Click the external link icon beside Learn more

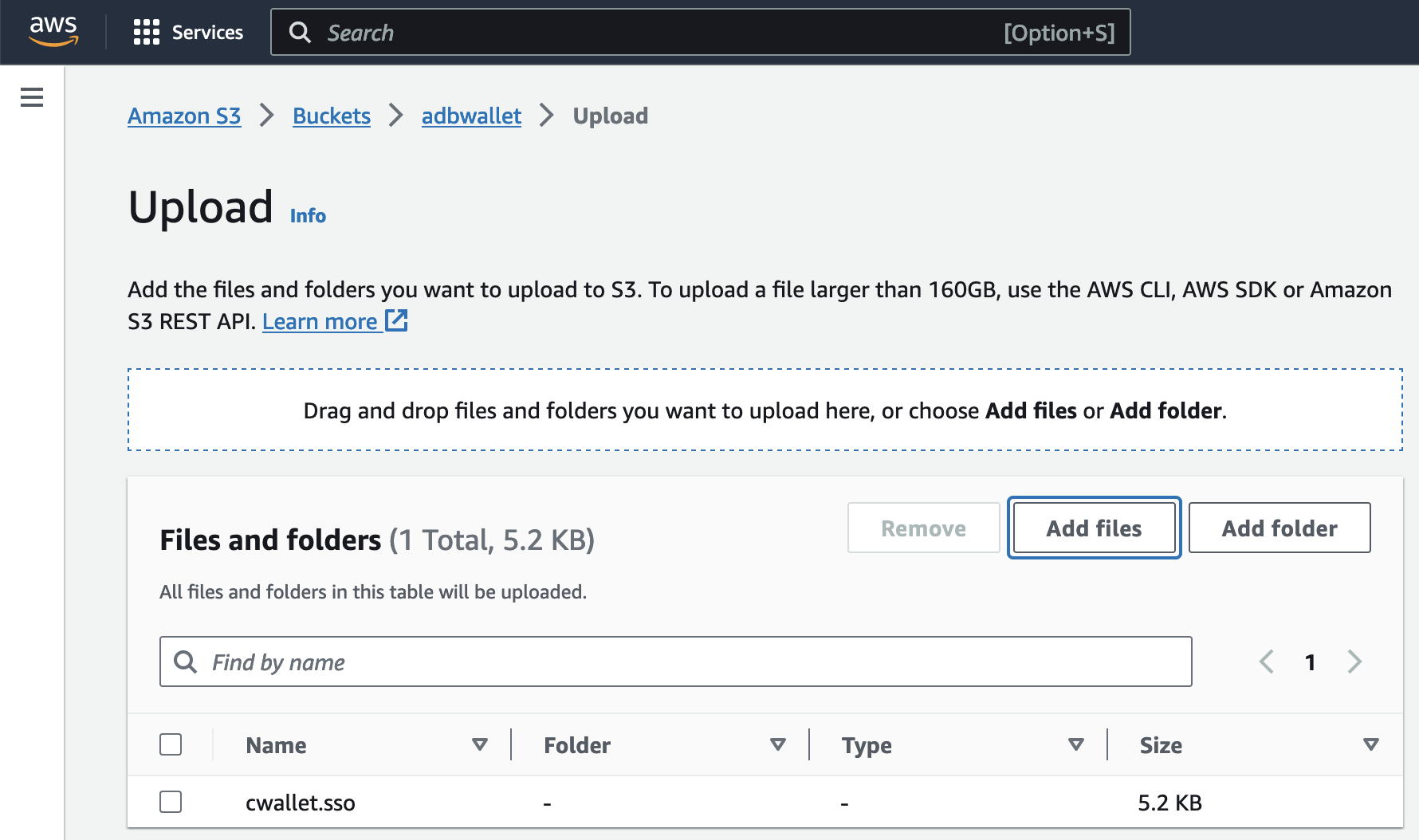pyautogui.click(x=396, y=320)
